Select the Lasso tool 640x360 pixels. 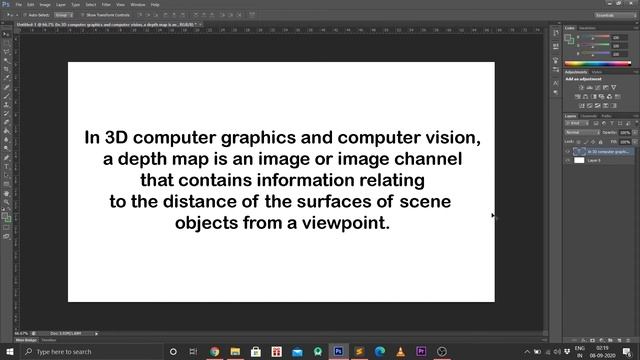coord(6,52)
